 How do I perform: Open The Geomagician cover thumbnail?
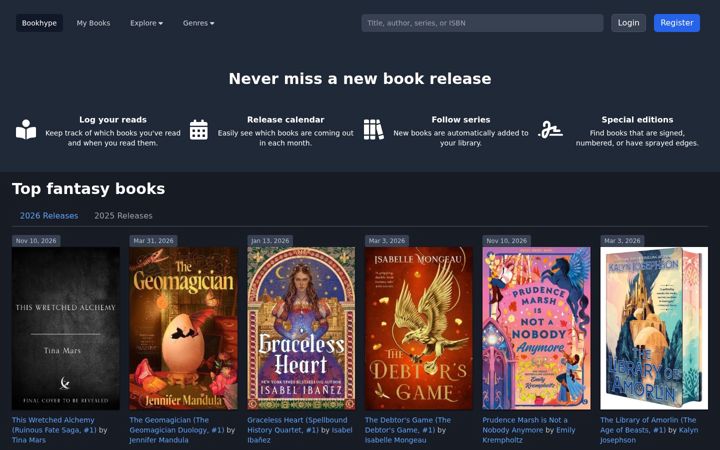tap(184, 328)
